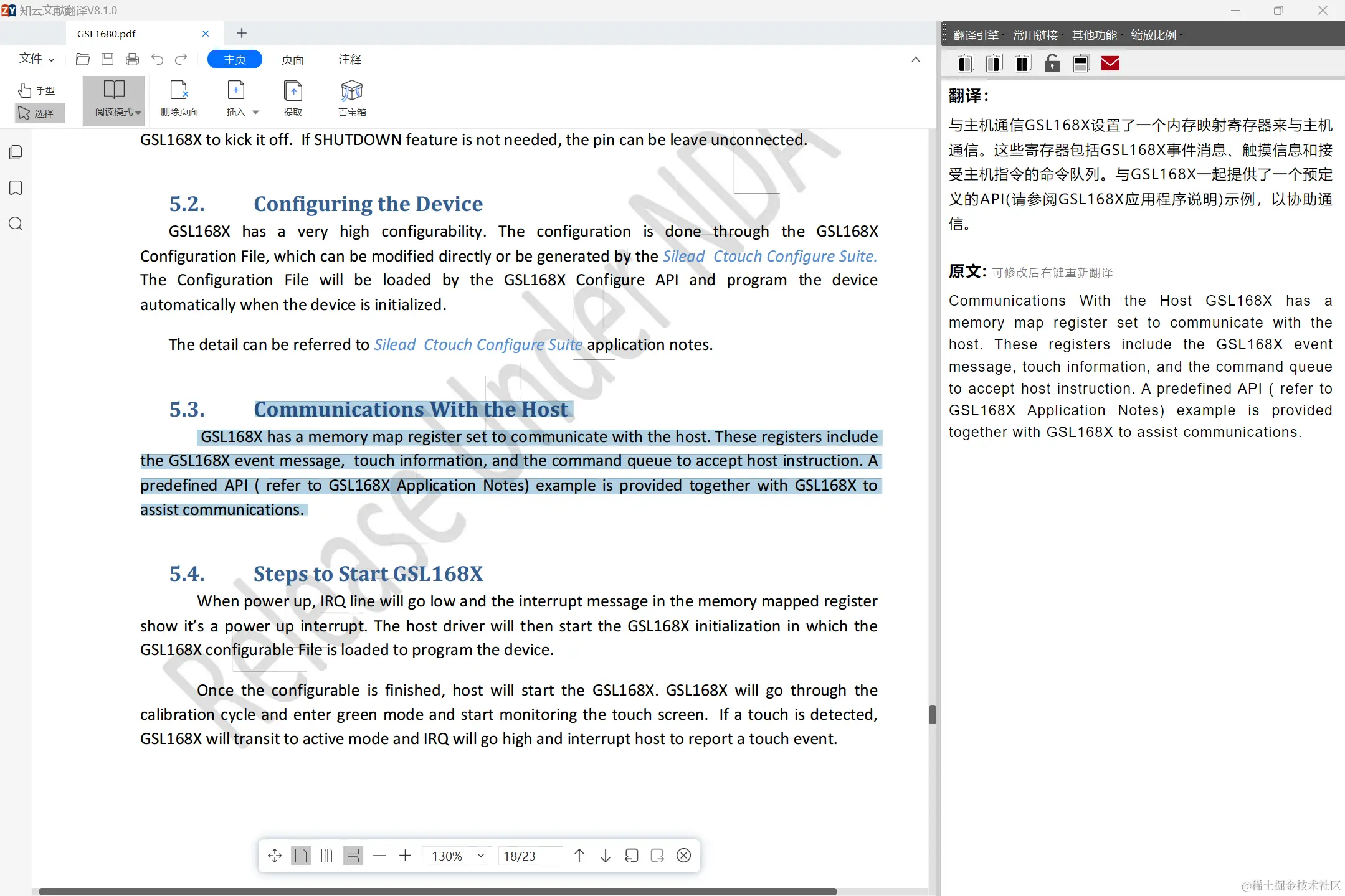
Task: Click the print icon in top toolbar
Action: pos(132,59)
